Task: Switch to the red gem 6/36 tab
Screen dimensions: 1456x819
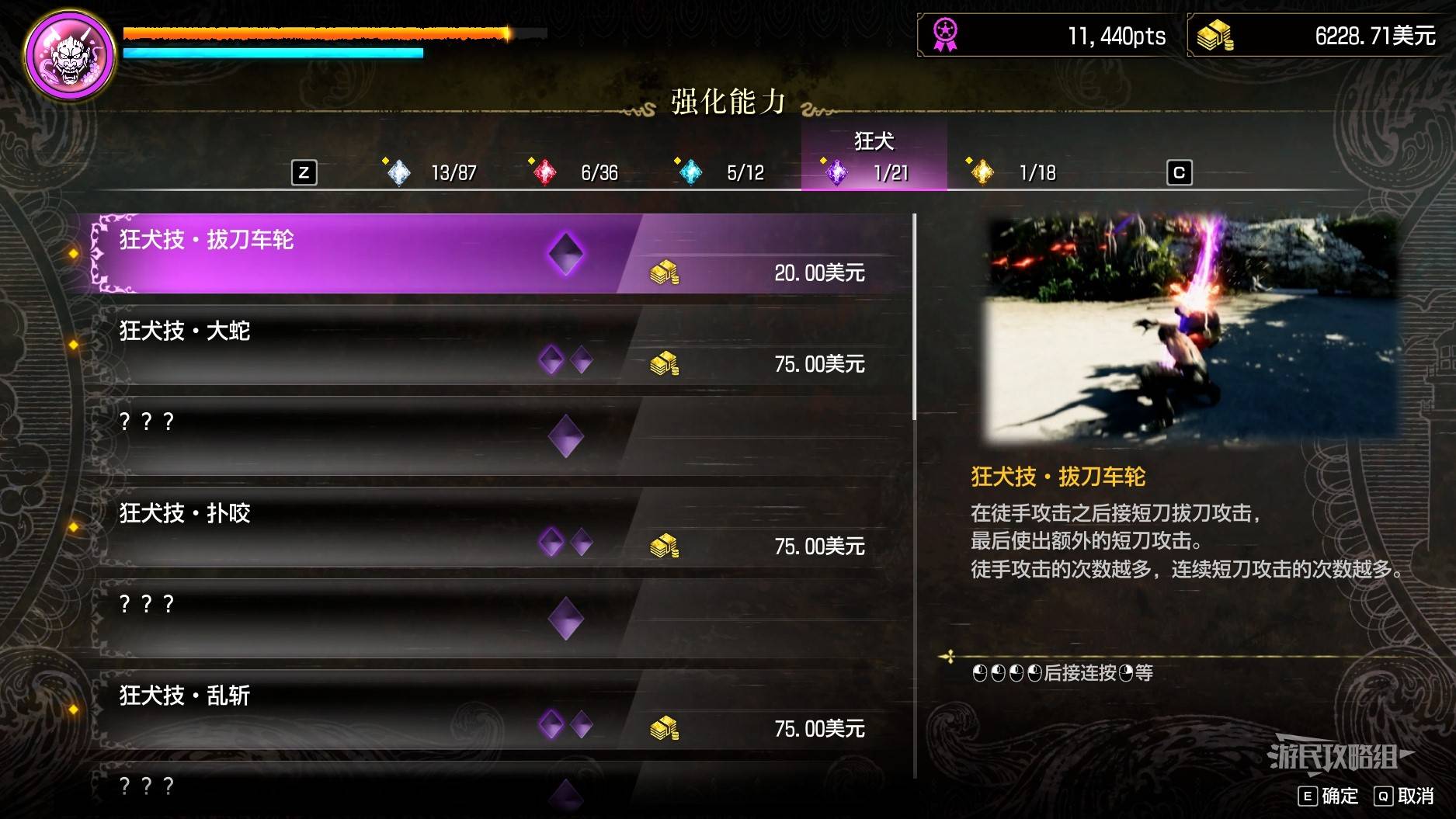Action: pos(575,172)
